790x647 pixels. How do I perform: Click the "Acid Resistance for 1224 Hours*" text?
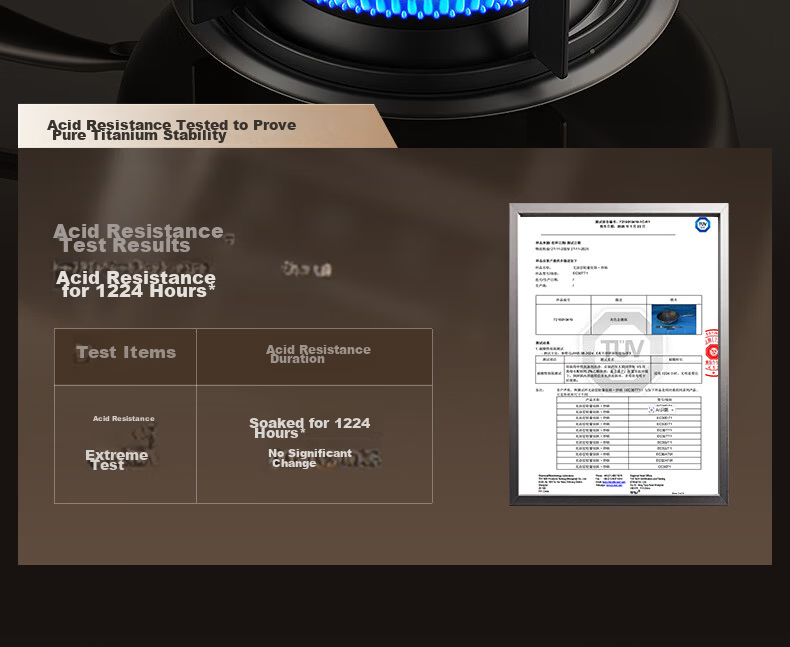click(x=136, y=284)
